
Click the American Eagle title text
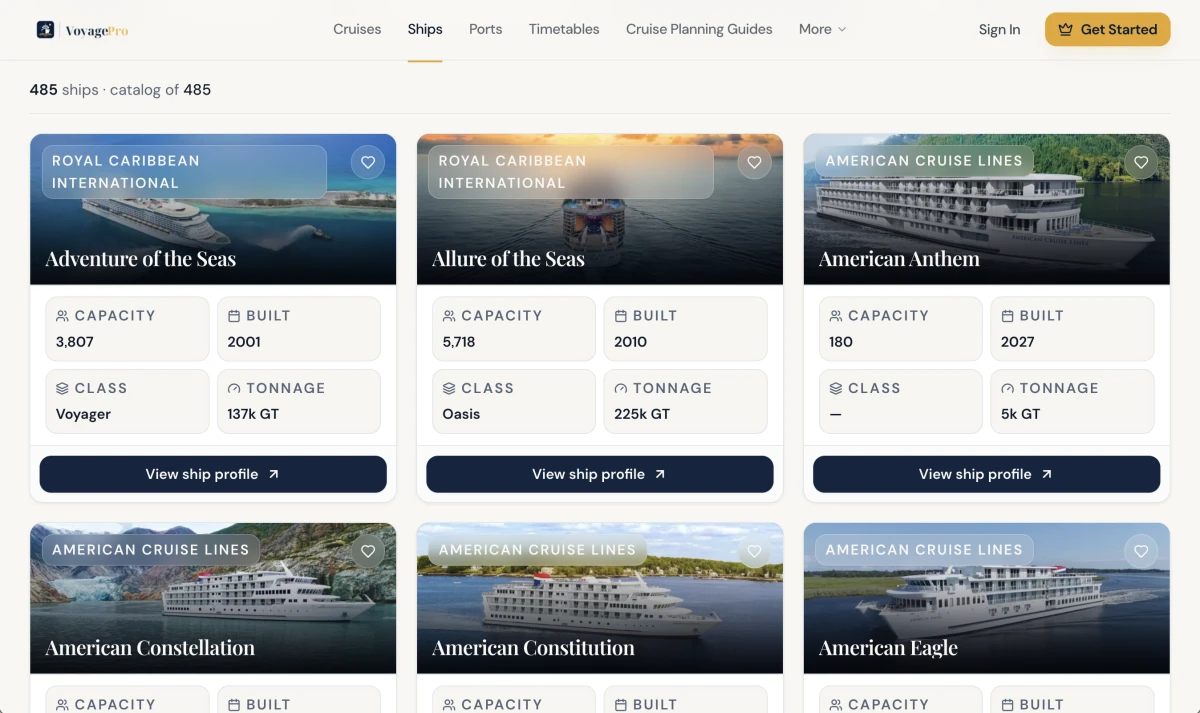coord(889,648)
